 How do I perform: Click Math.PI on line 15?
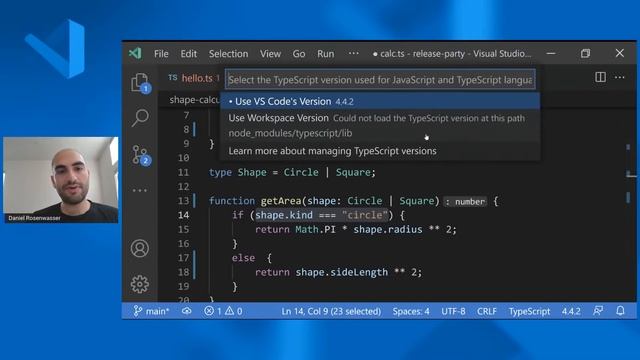tap(316, 229)
